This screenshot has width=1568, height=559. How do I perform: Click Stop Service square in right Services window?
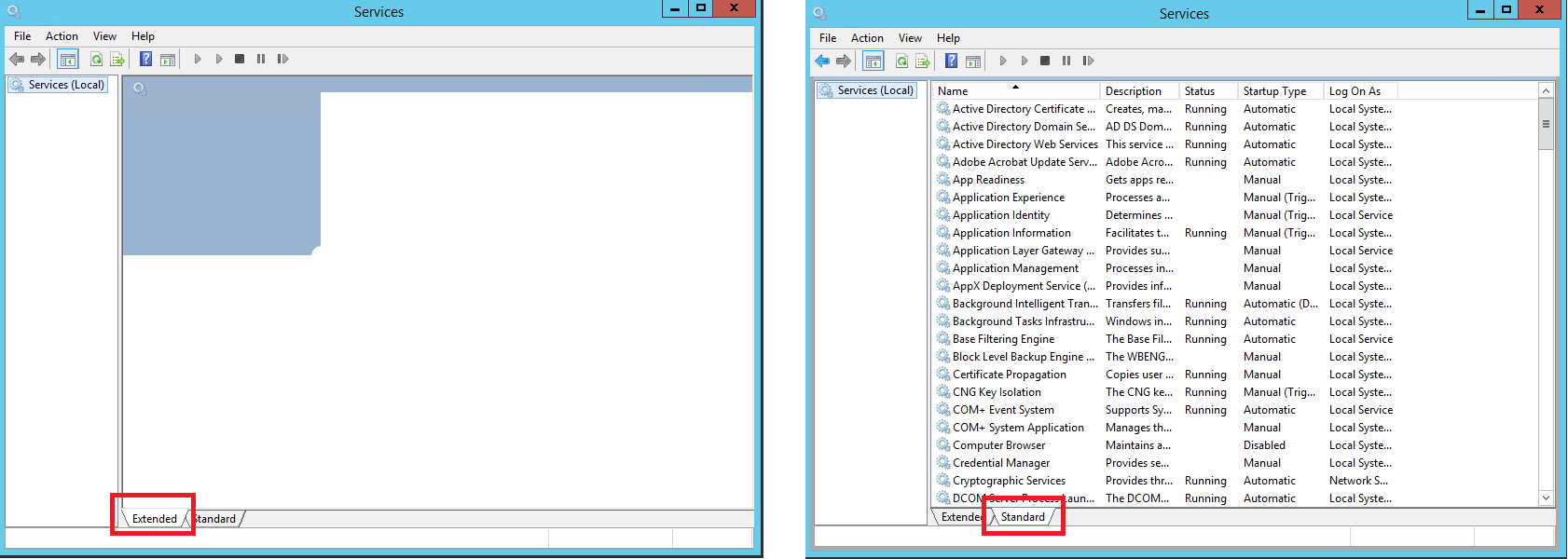point(1045,61)
